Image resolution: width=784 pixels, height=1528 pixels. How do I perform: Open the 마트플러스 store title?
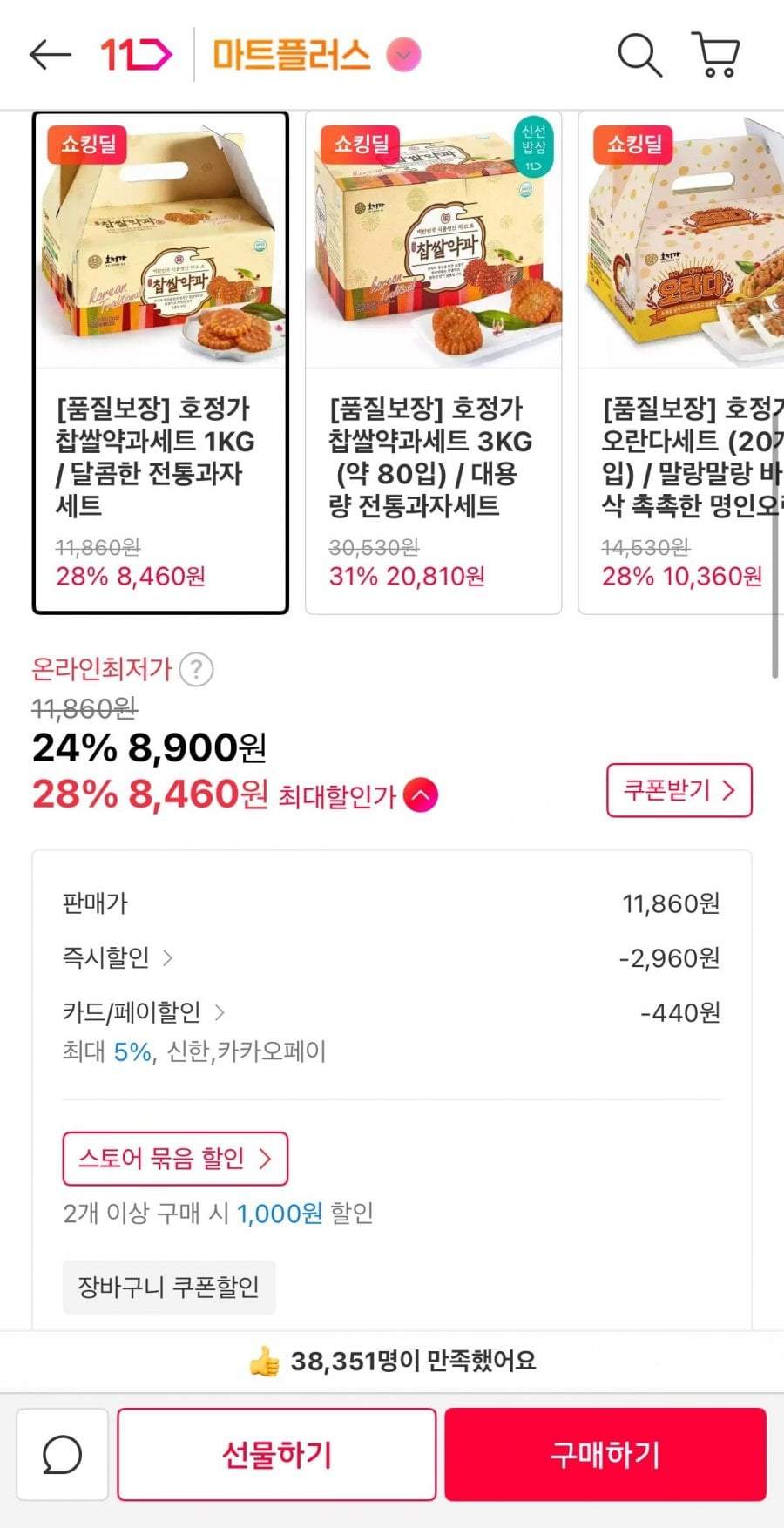coord(292,55)
